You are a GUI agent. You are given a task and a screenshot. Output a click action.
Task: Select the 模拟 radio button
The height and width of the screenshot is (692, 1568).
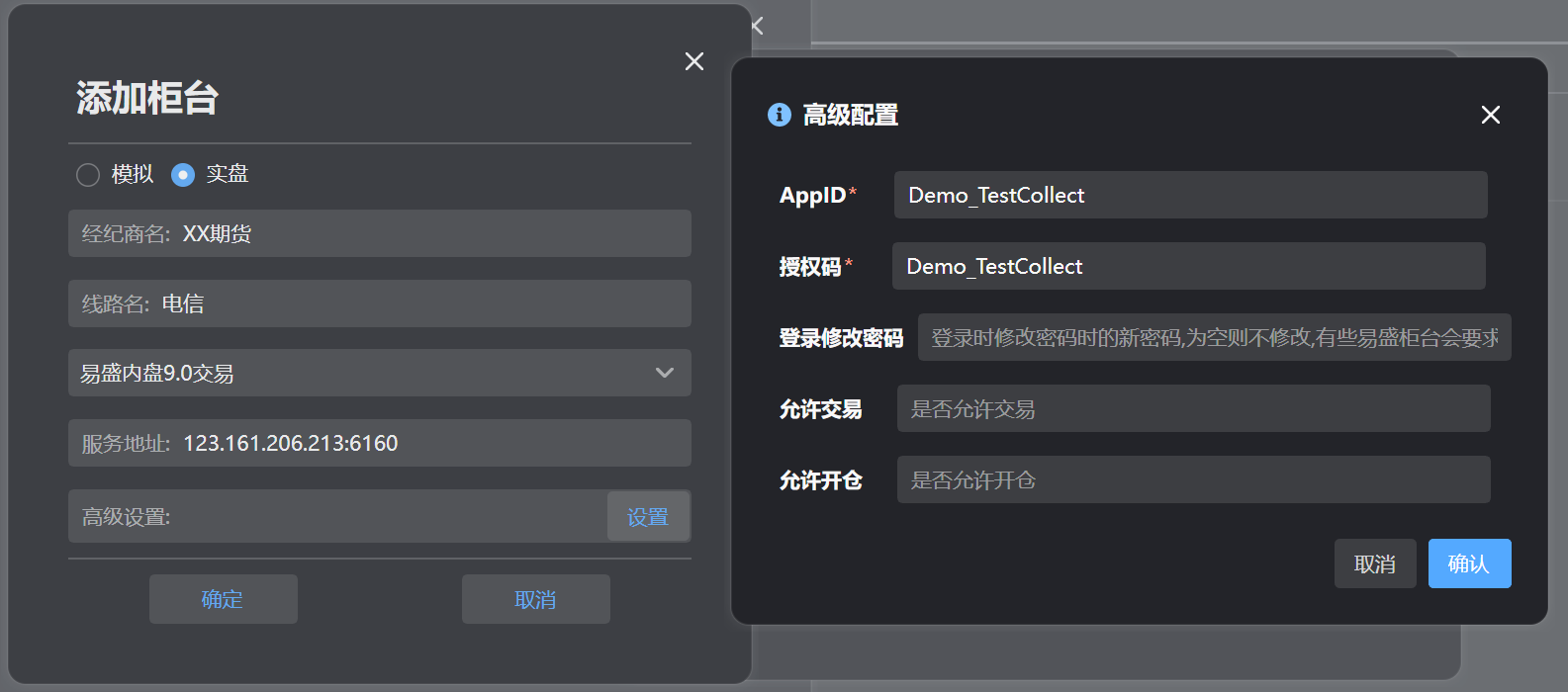[88, 175]
